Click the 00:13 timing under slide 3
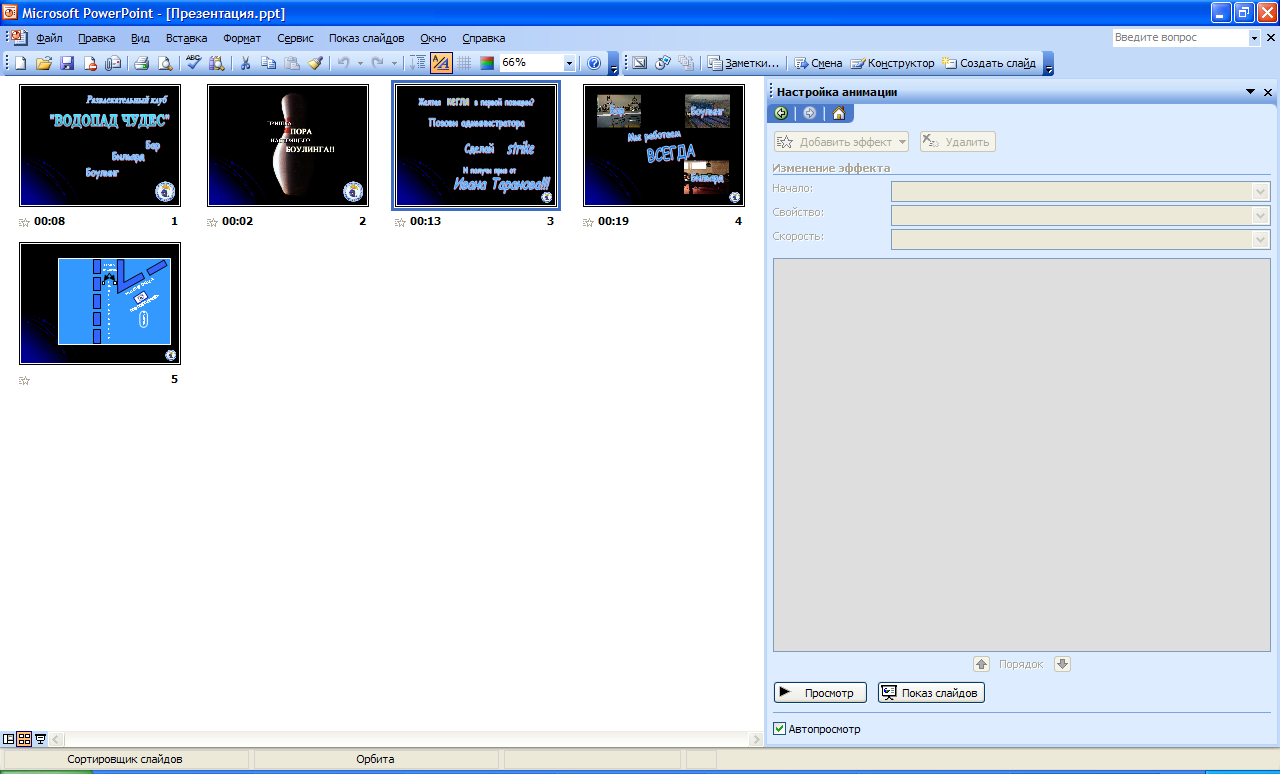The image size is (1280, 774). click(x=425, y=222)
